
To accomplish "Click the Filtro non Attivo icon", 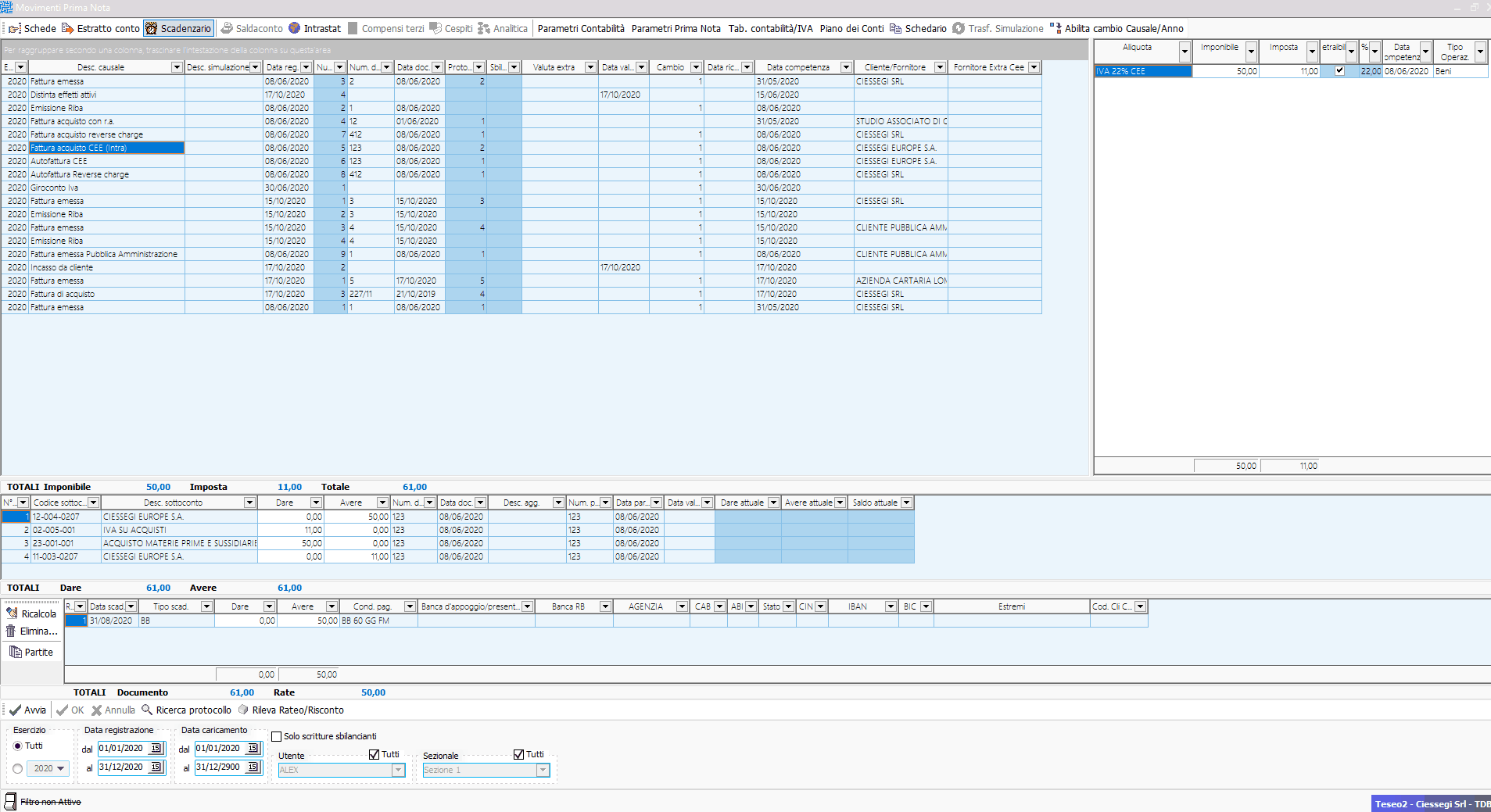I will point(10,801).
